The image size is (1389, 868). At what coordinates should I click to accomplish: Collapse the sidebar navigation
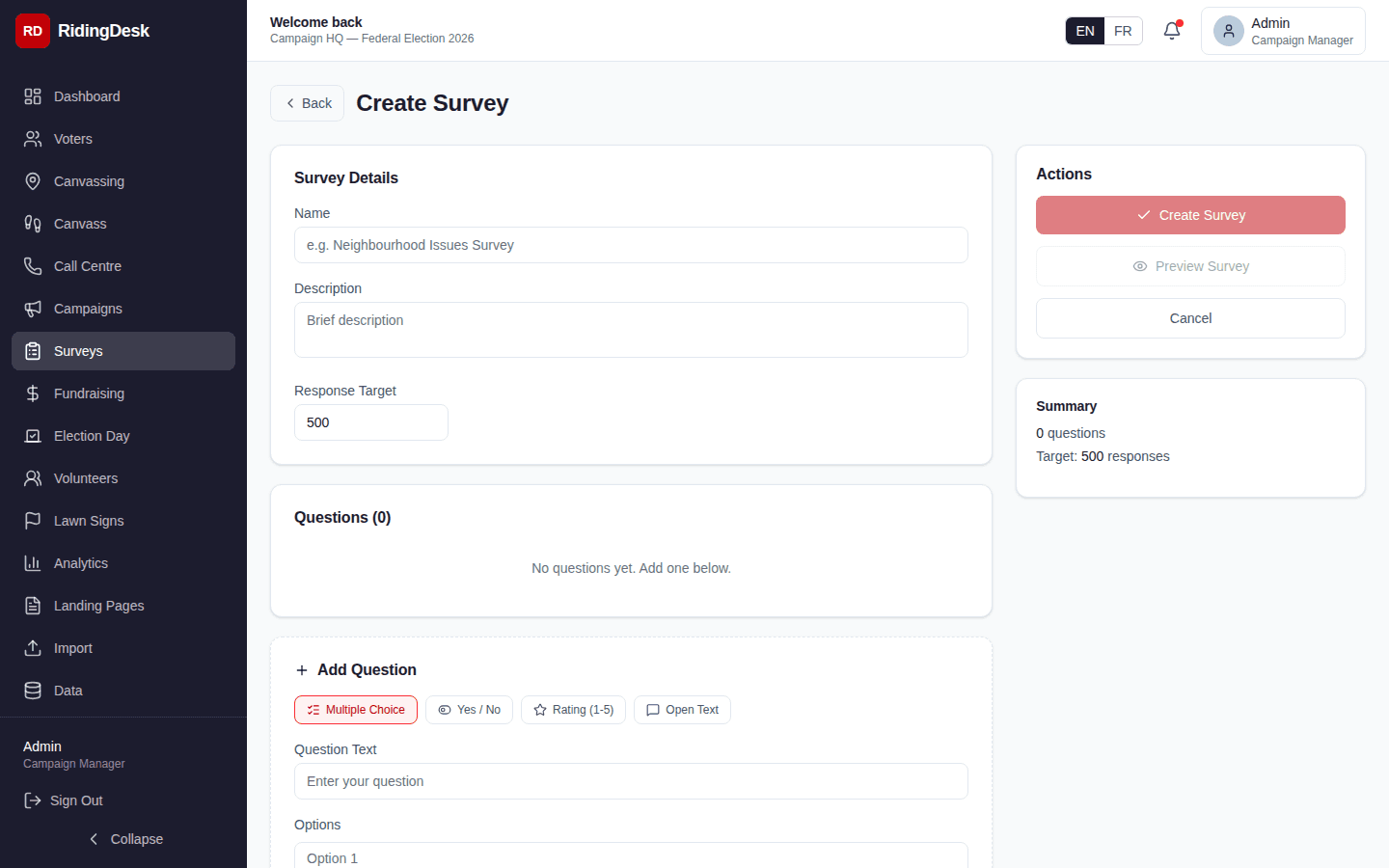pyautogui.click(x=125, y=839)
